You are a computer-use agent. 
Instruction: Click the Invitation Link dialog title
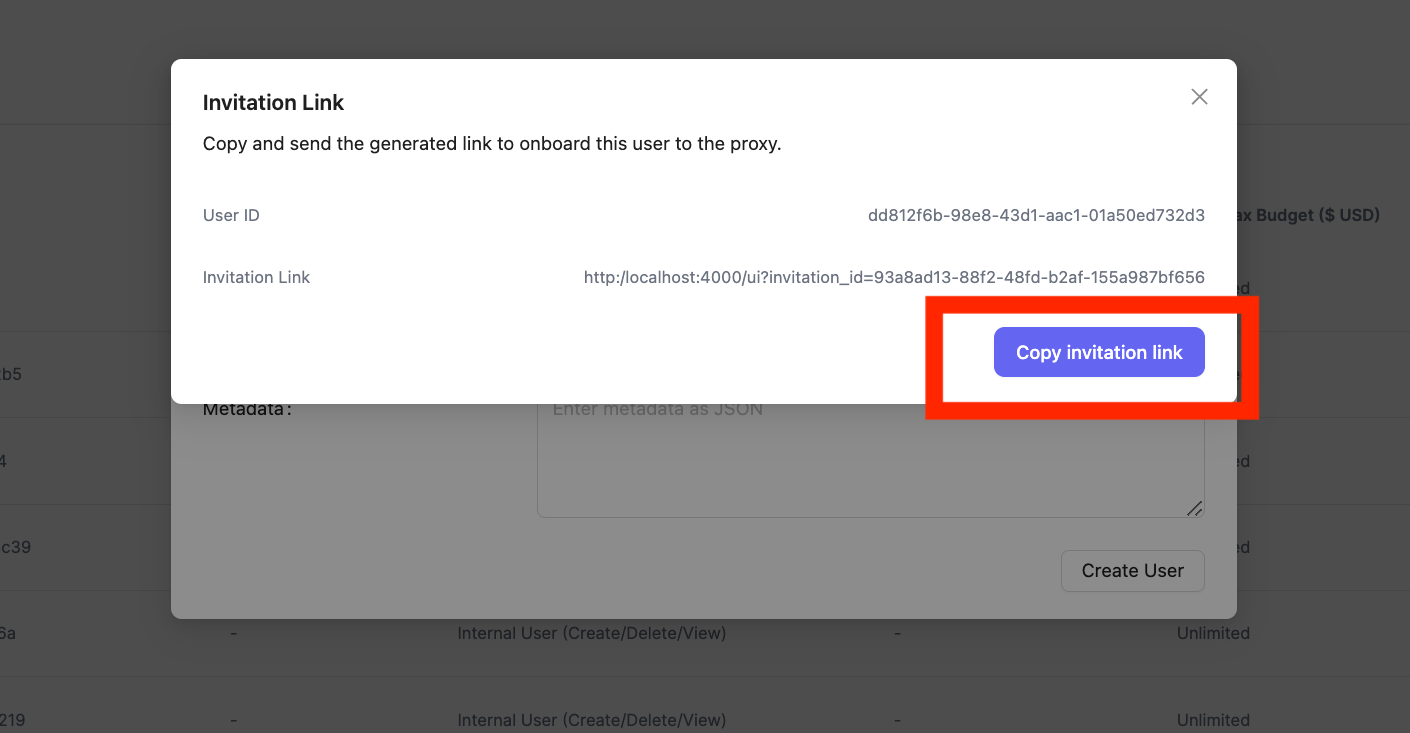pos(273,102)
